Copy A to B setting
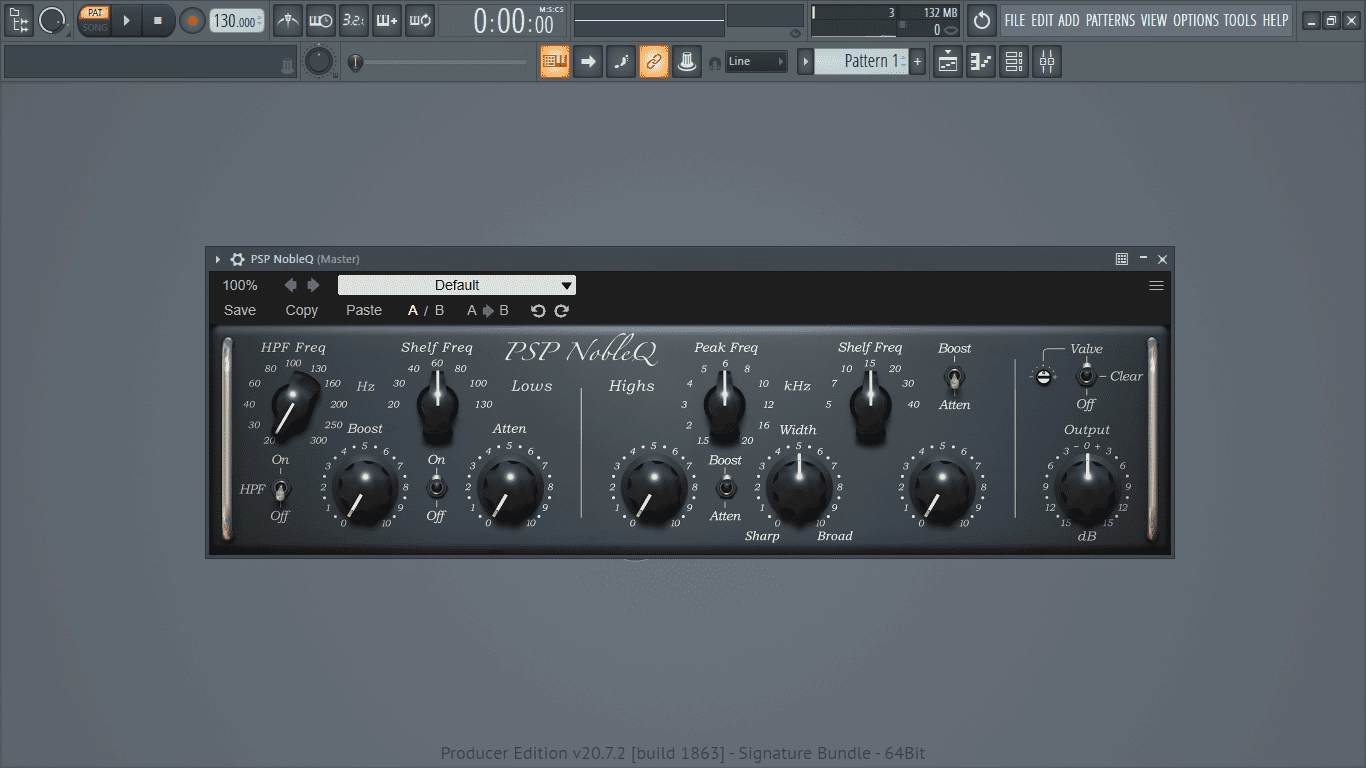The image size is (1366, 768). [x=488, y=310]
